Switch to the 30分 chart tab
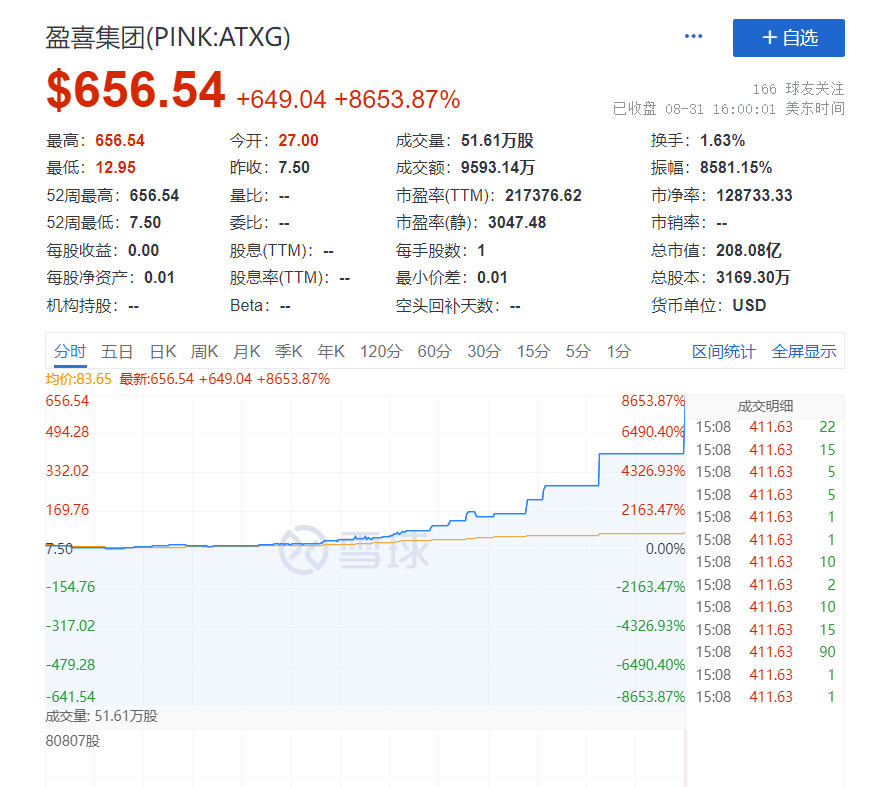This screenshot has width=890, height=787. [x=484, y=352]
